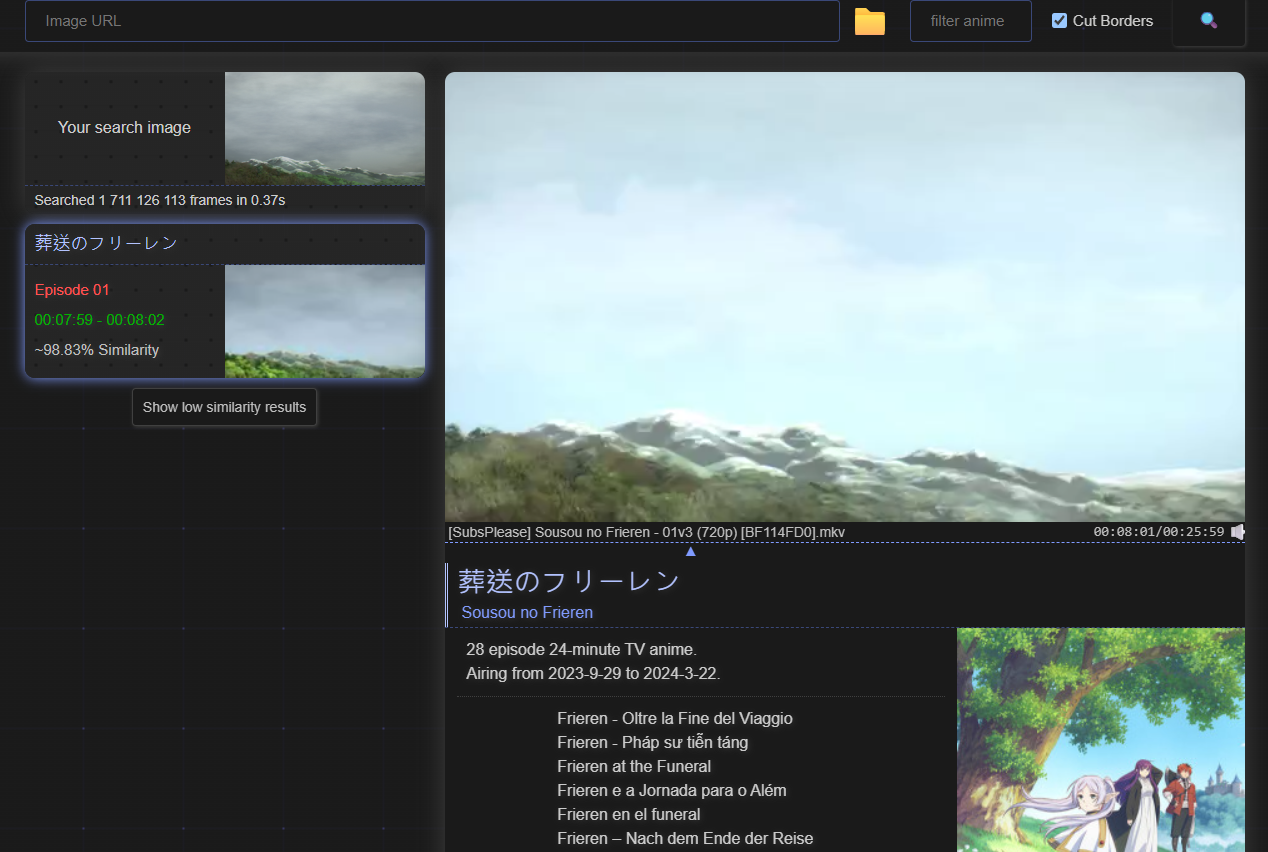This screenshot has width=1268, height=852.
Task: Click the Episode 01 label
Action: pos(72,290)
